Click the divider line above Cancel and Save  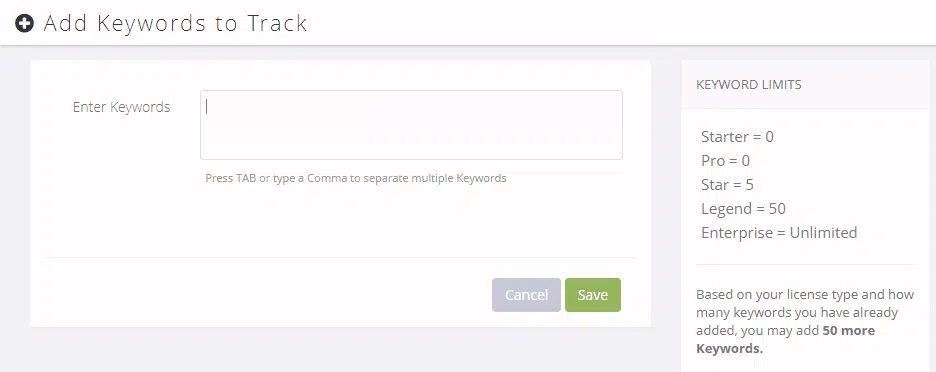[340, 258]
